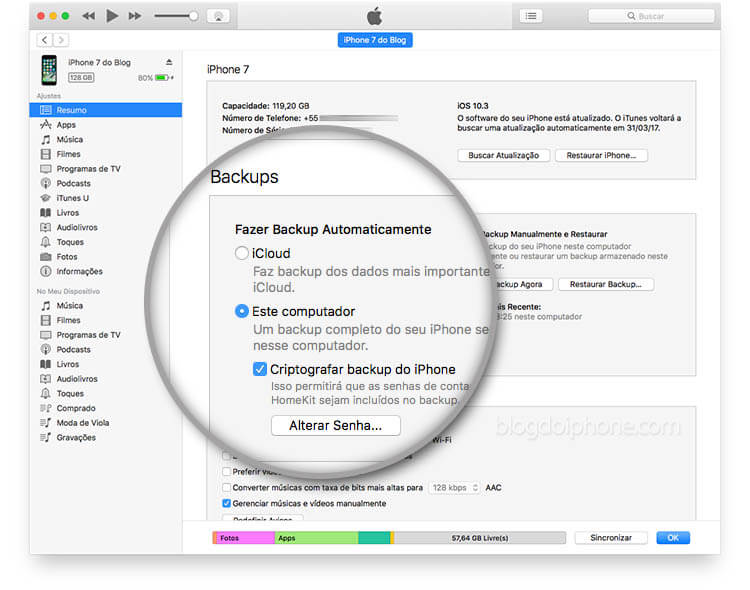Toggle the Converter músicas checkbox

coord(227,488)
